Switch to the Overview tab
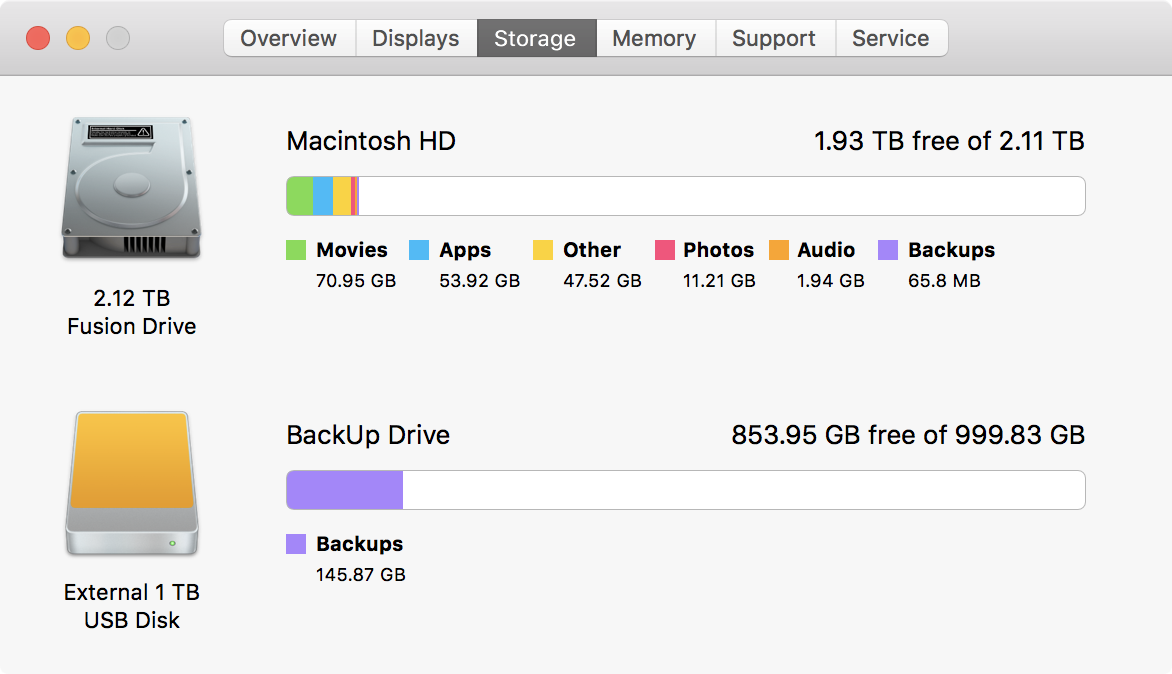The width and height of the screenshot is (1172, 674). point(289,38)
